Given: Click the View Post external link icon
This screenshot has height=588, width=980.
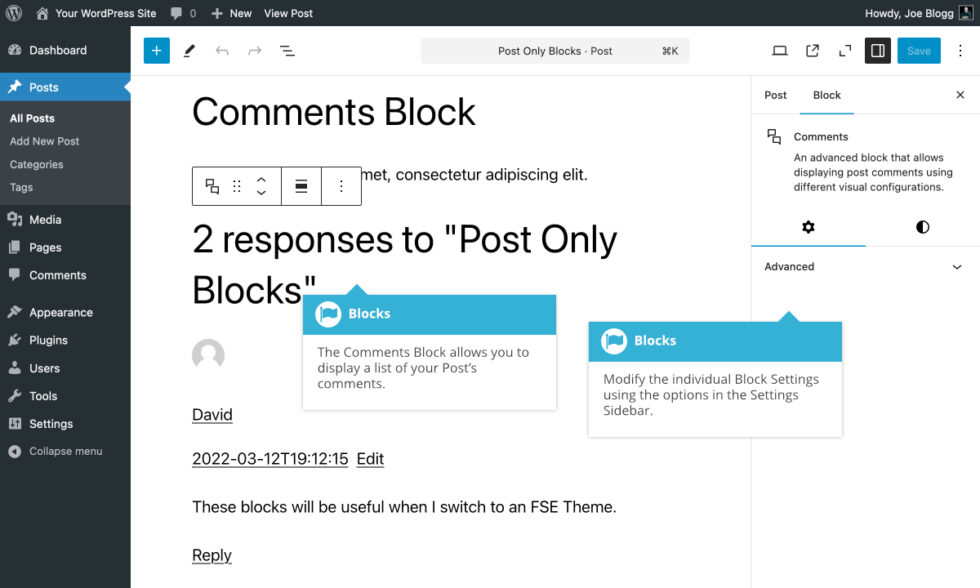Looking at the screenshot, I should [812, 51].
